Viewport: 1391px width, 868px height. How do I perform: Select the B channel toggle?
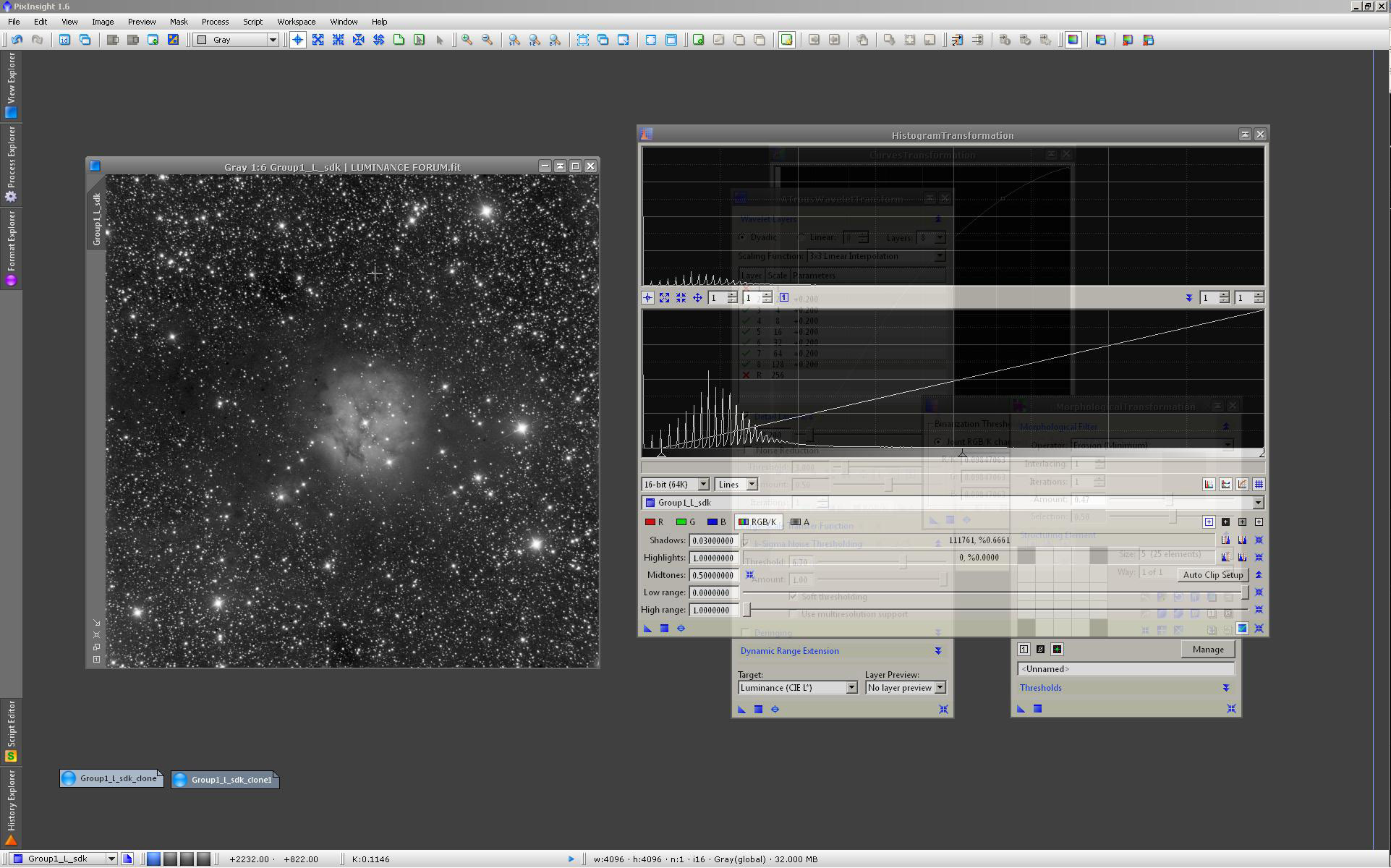click(716, 522)
